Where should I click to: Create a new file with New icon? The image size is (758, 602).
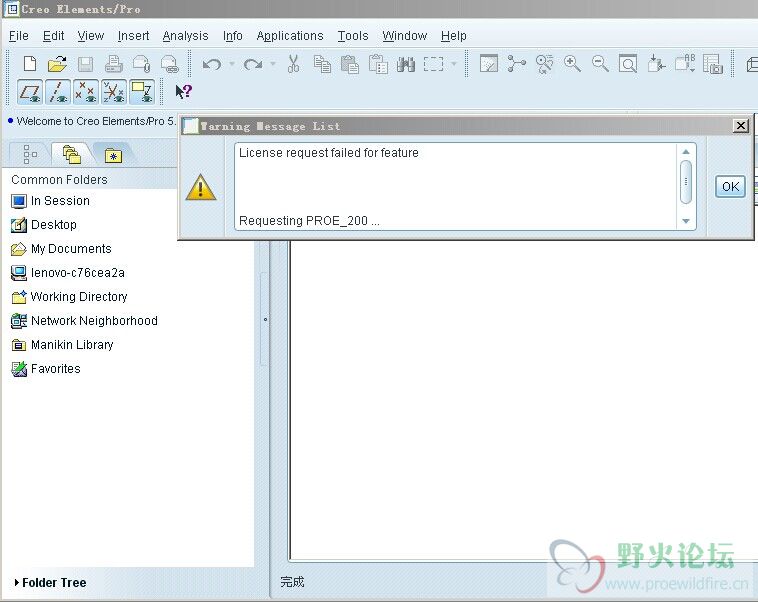pyautogui.click(x=30, y=64)
